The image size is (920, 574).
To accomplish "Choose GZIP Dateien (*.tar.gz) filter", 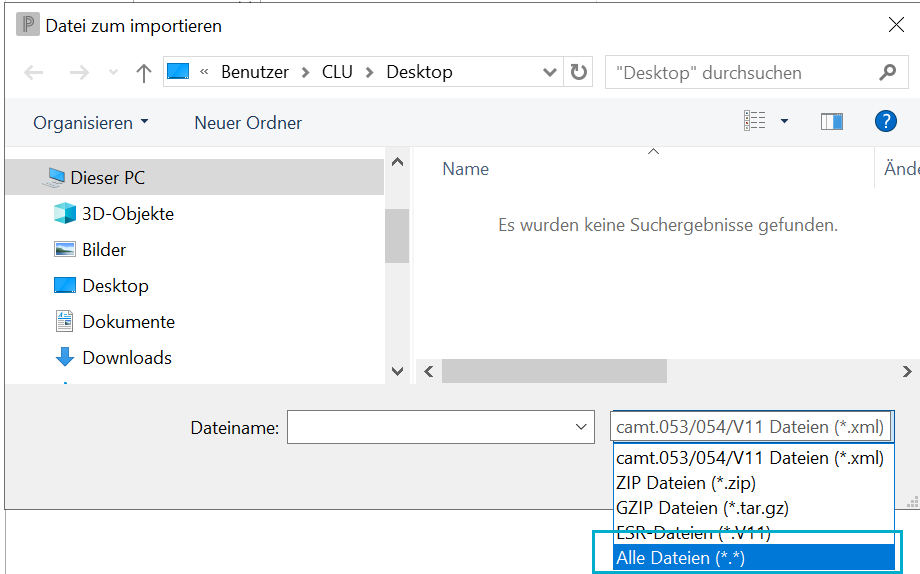I will pyautogui.click(x=753, y=508).
